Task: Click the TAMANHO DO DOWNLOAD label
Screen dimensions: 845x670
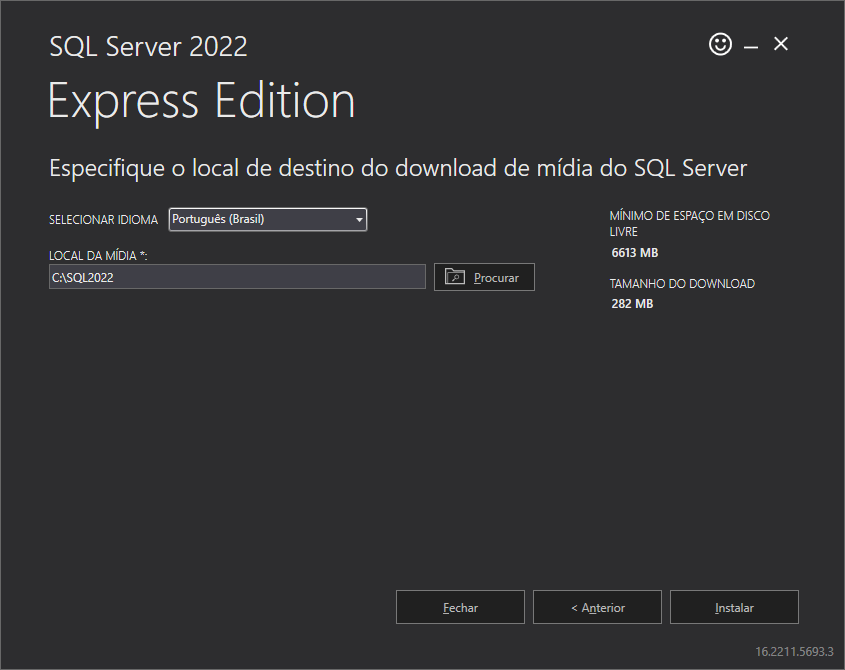Action: click(x=682, y=284)
